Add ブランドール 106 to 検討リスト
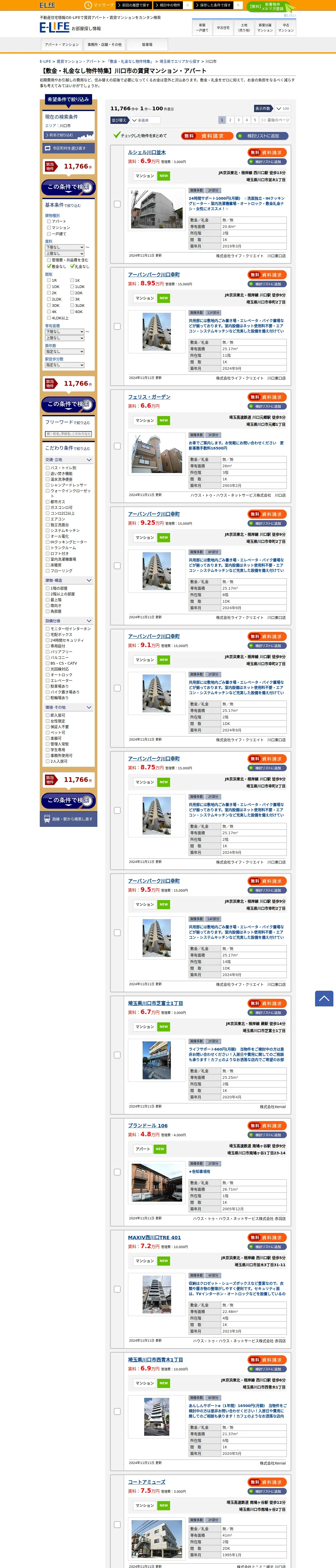Image resolution: width=336 pixels, height=1568 pixels. point(267,1135)
